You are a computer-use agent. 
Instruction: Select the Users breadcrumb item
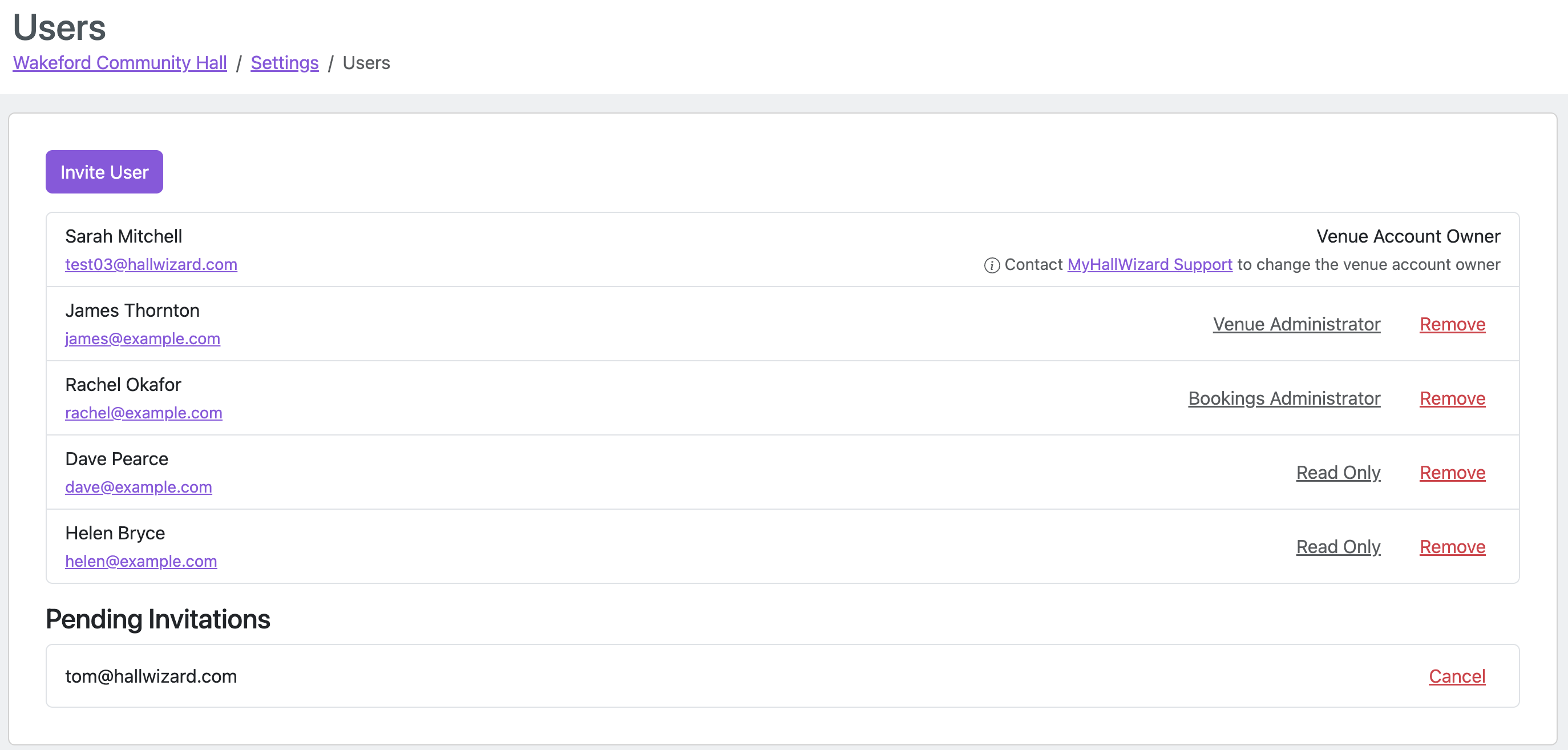[366, 63]
